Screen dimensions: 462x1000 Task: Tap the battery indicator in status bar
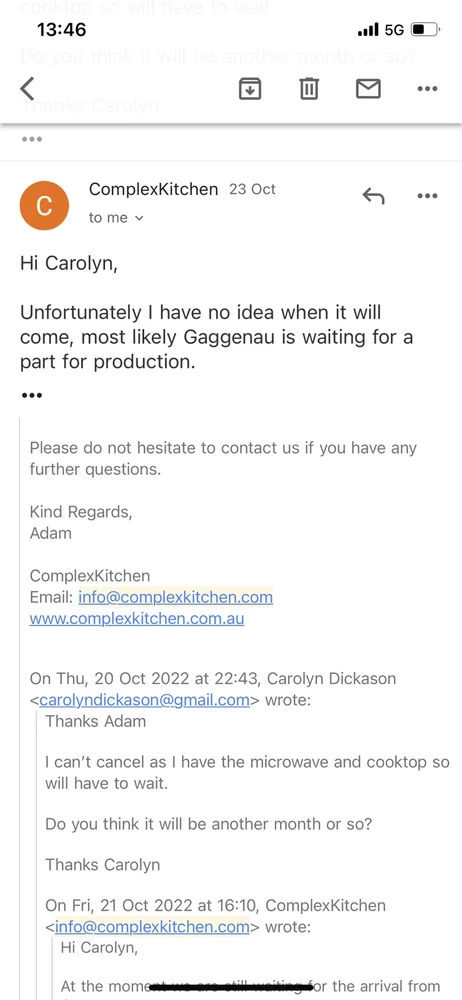425,29
